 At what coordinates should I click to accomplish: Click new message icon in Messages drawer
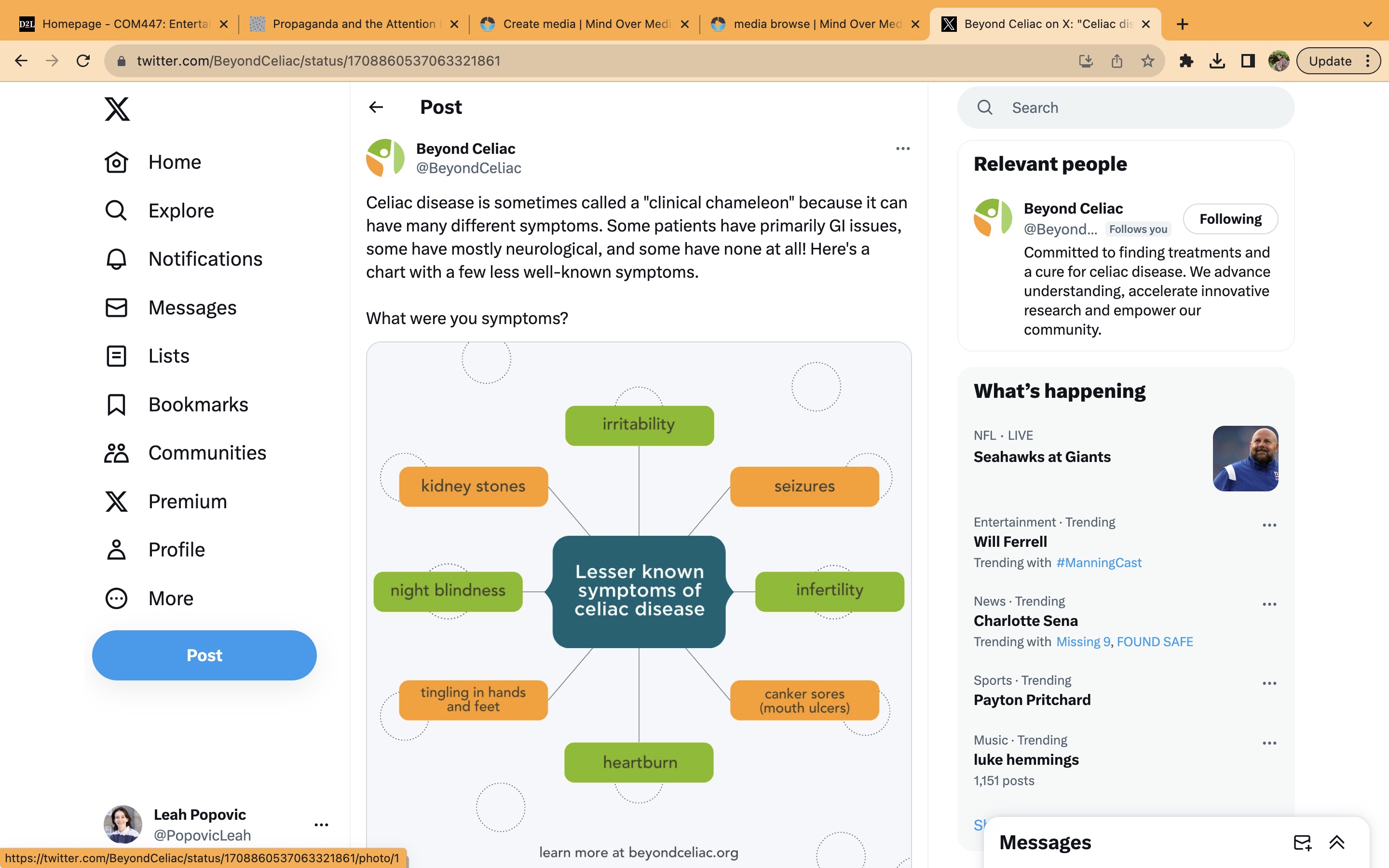pyautogui.click(x=1302, y=842)
